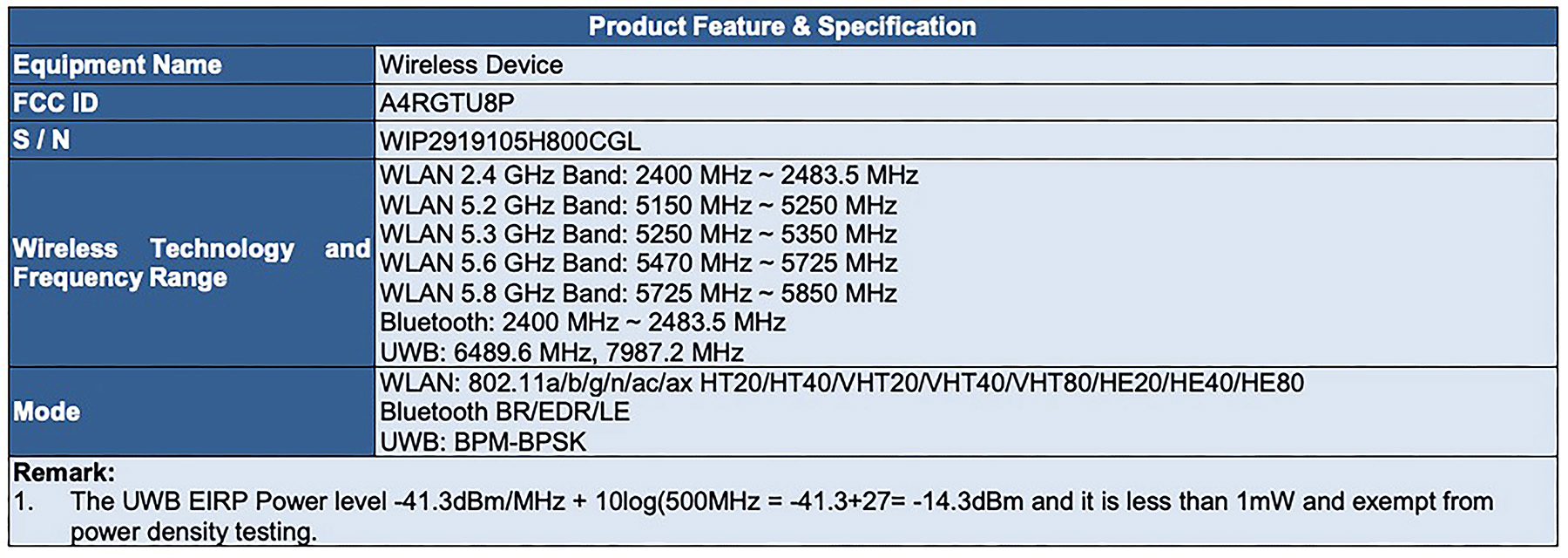The width and height of the screenshot is (1568, 558).
Task: Click the Product Feature & Specification header
Action: (782, 26)
